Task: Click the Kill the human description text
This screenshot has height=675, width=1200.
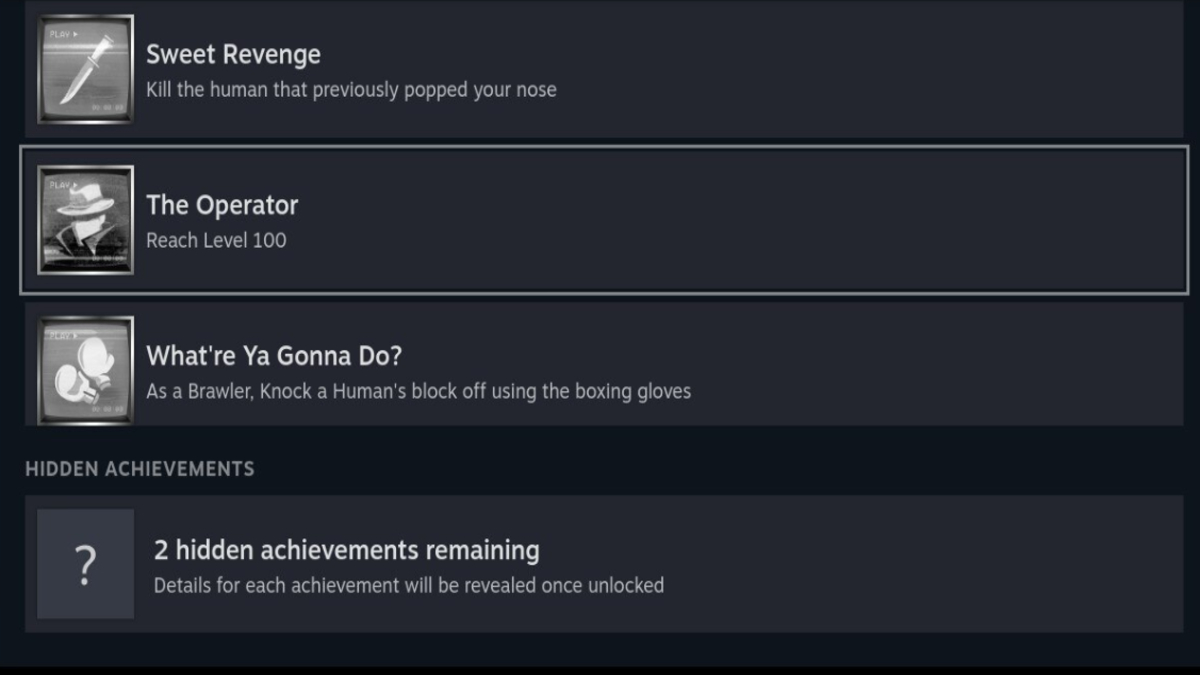Action: (x=351, y=90)
